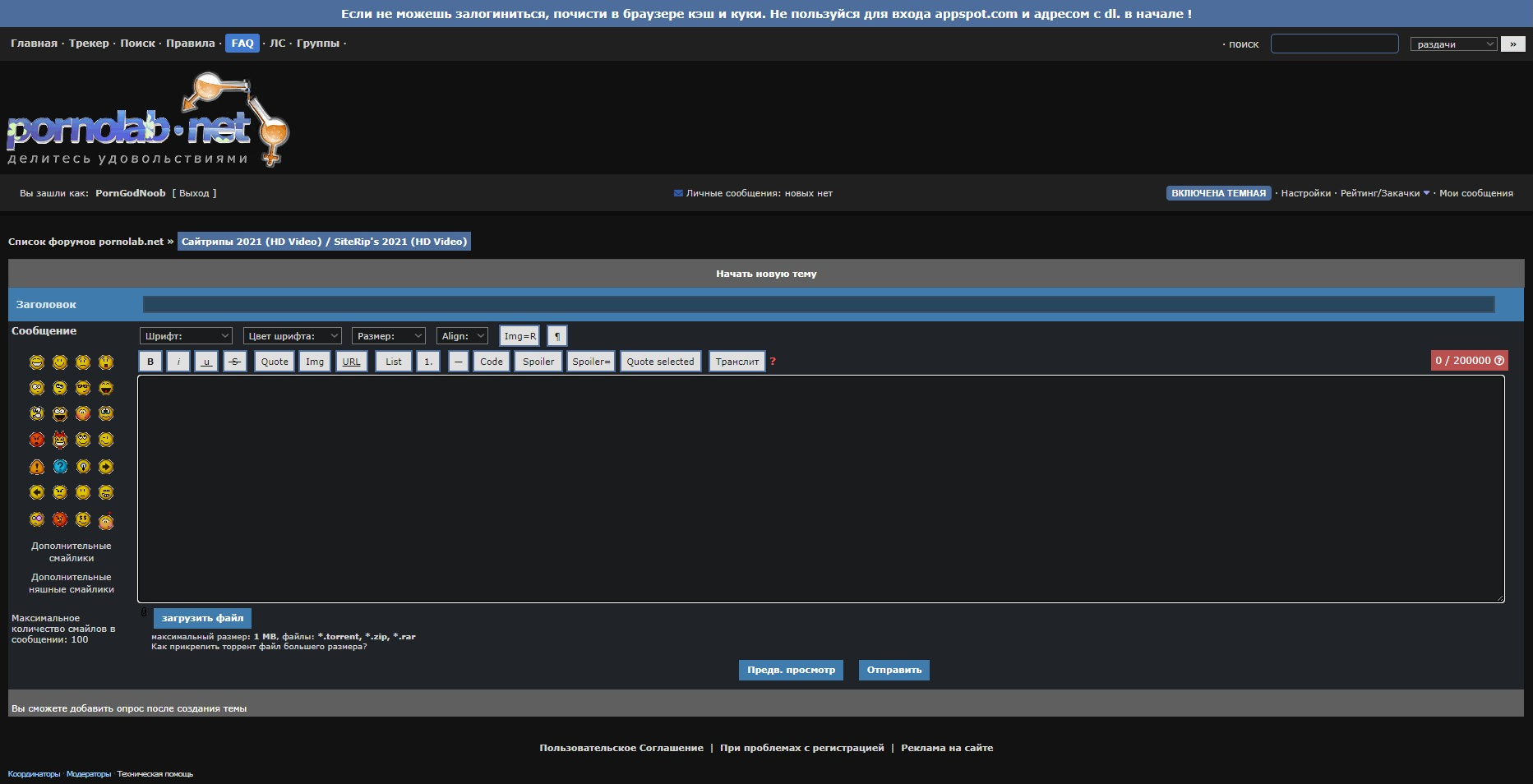This screenshot has width=1533, height=784.
Task: Insert the orange exclamation mark smiley
Action: [37, 467]
